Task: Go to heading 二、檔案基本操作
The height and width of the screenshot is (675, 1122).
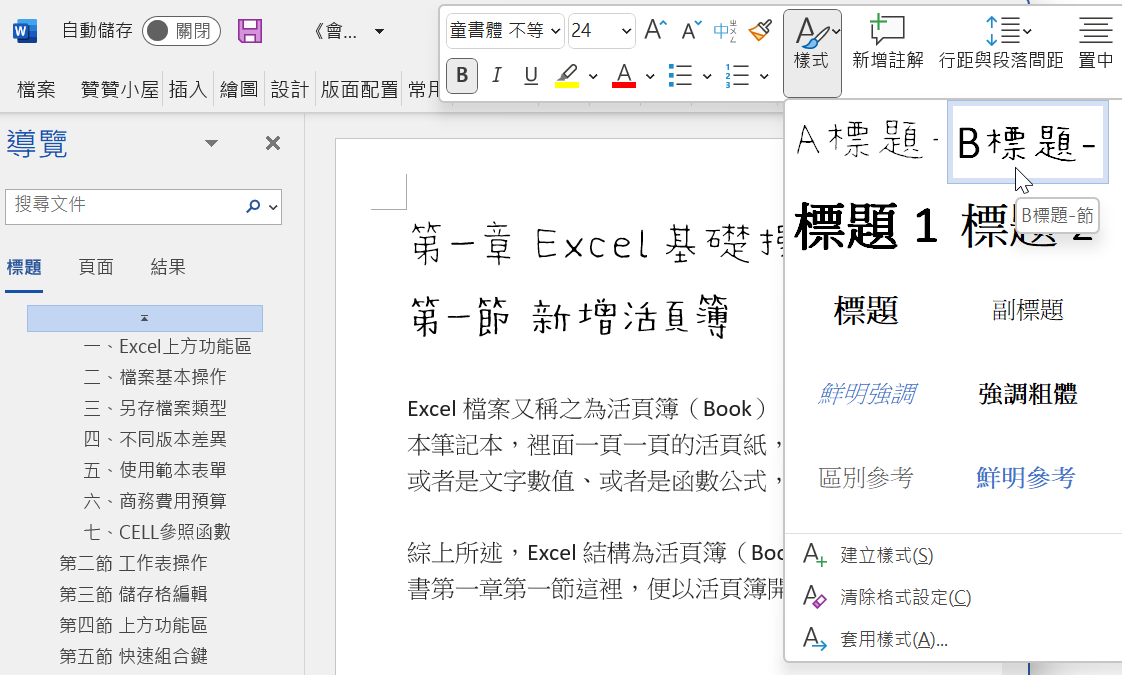Action: [x=155, y=377]
